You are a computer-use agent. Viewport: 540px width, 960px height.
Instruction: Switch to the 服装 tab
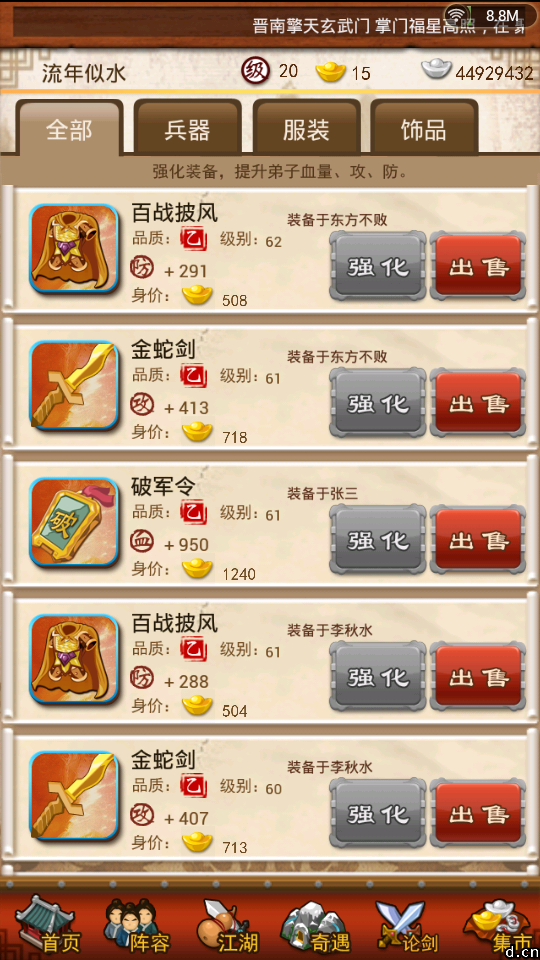(x=306, y=130)
